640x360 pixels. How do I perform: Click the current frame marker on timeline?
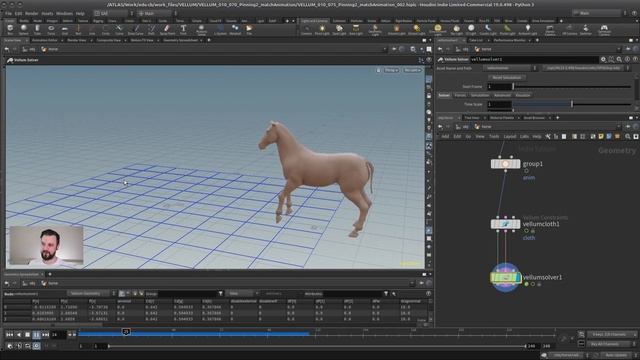tap(126, 332)
